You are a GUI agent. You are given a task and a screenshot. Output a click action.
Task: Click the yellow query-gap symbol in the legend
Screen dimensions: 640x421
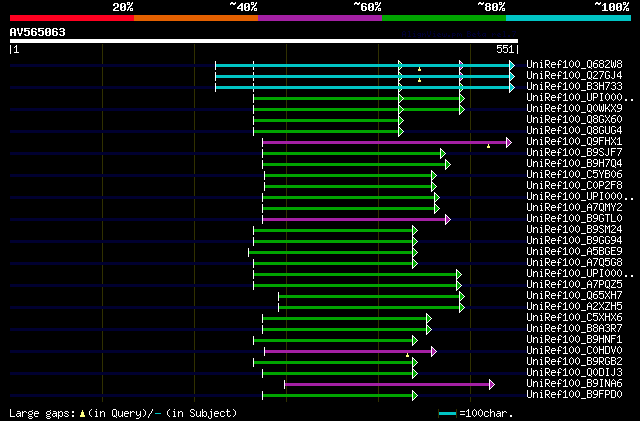(x=82, y=414)
